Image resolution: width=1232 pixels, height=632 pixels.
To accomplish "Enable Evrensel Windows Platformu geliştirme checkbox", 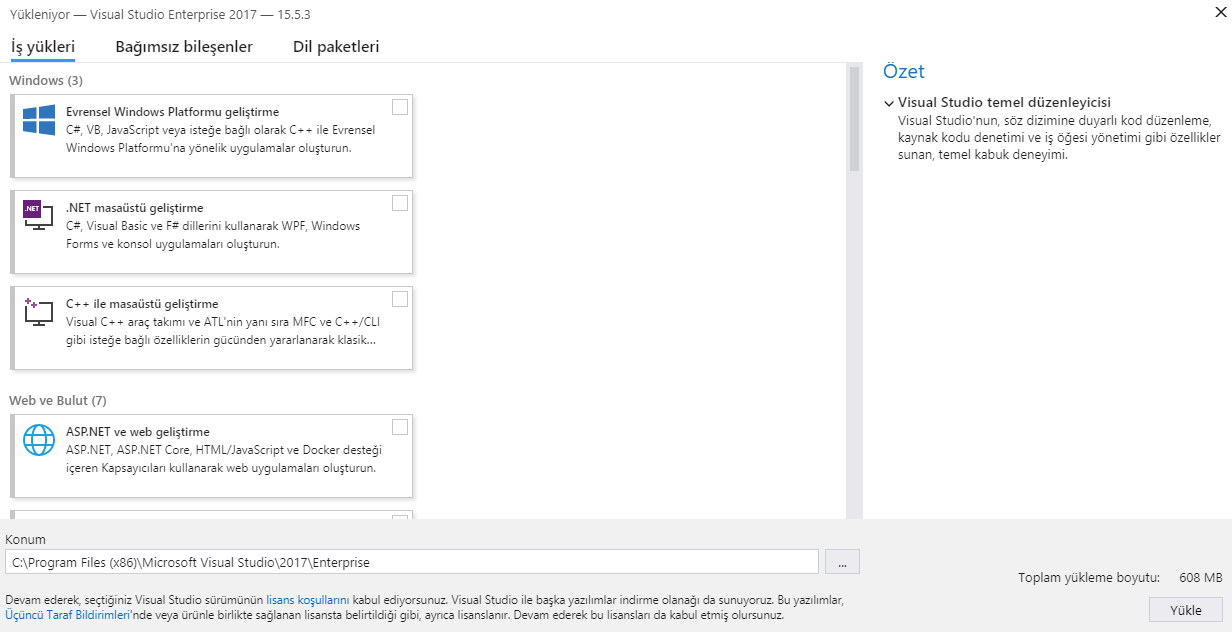I will [400, 107].
